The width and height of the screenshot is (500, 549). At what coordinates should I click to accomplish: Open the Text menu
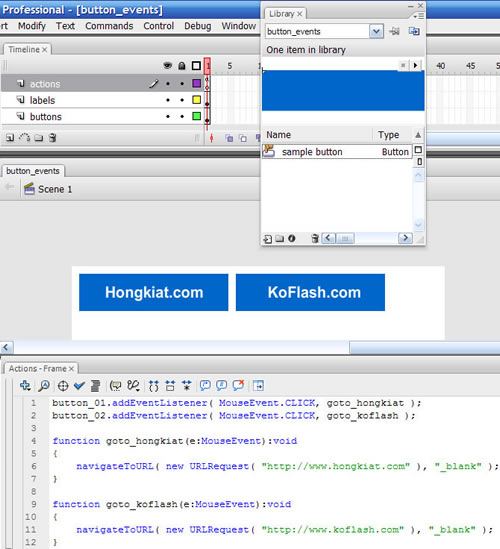point(65,26)
